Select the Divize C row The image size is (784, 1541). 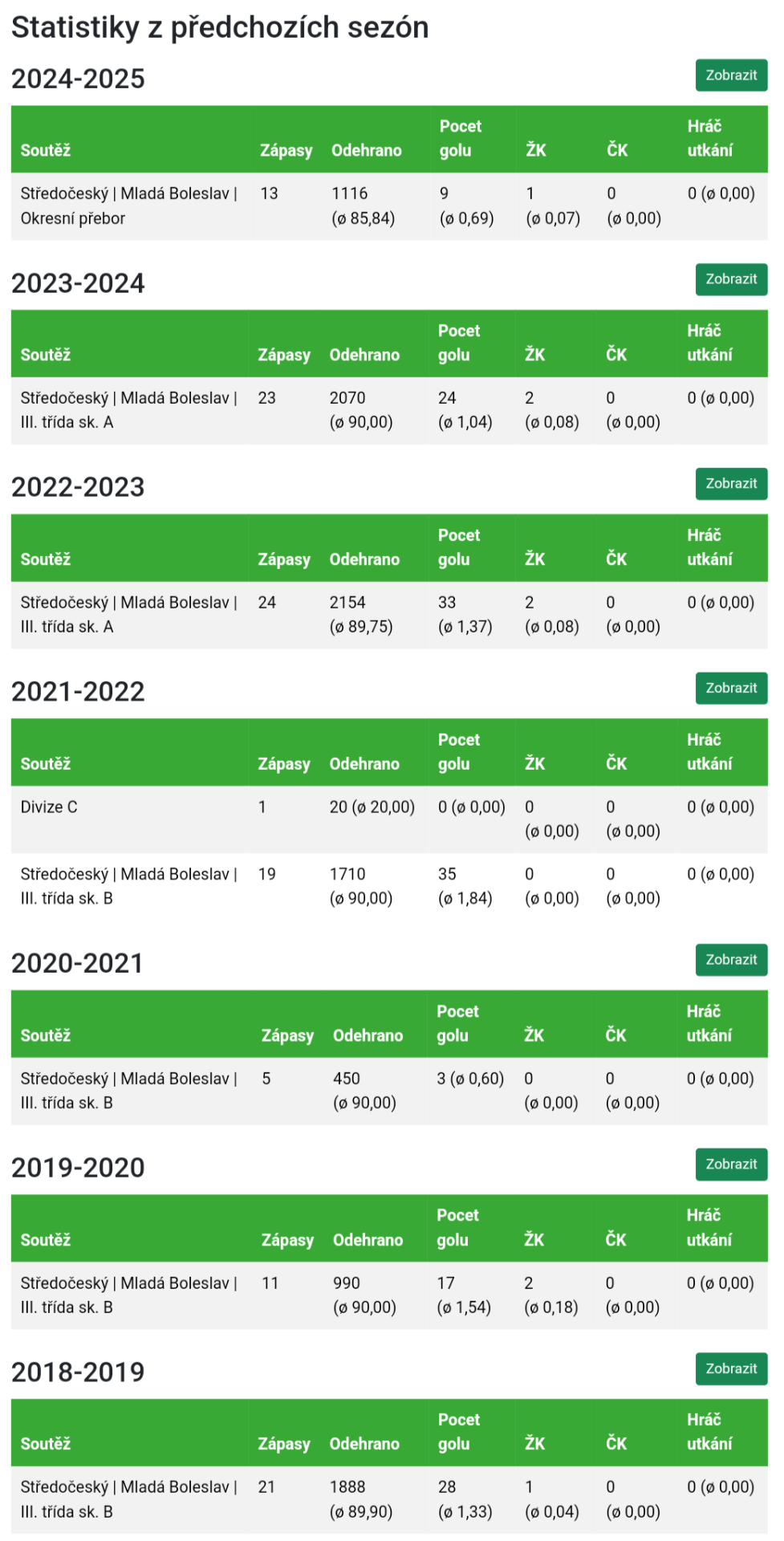pos(49,807)
